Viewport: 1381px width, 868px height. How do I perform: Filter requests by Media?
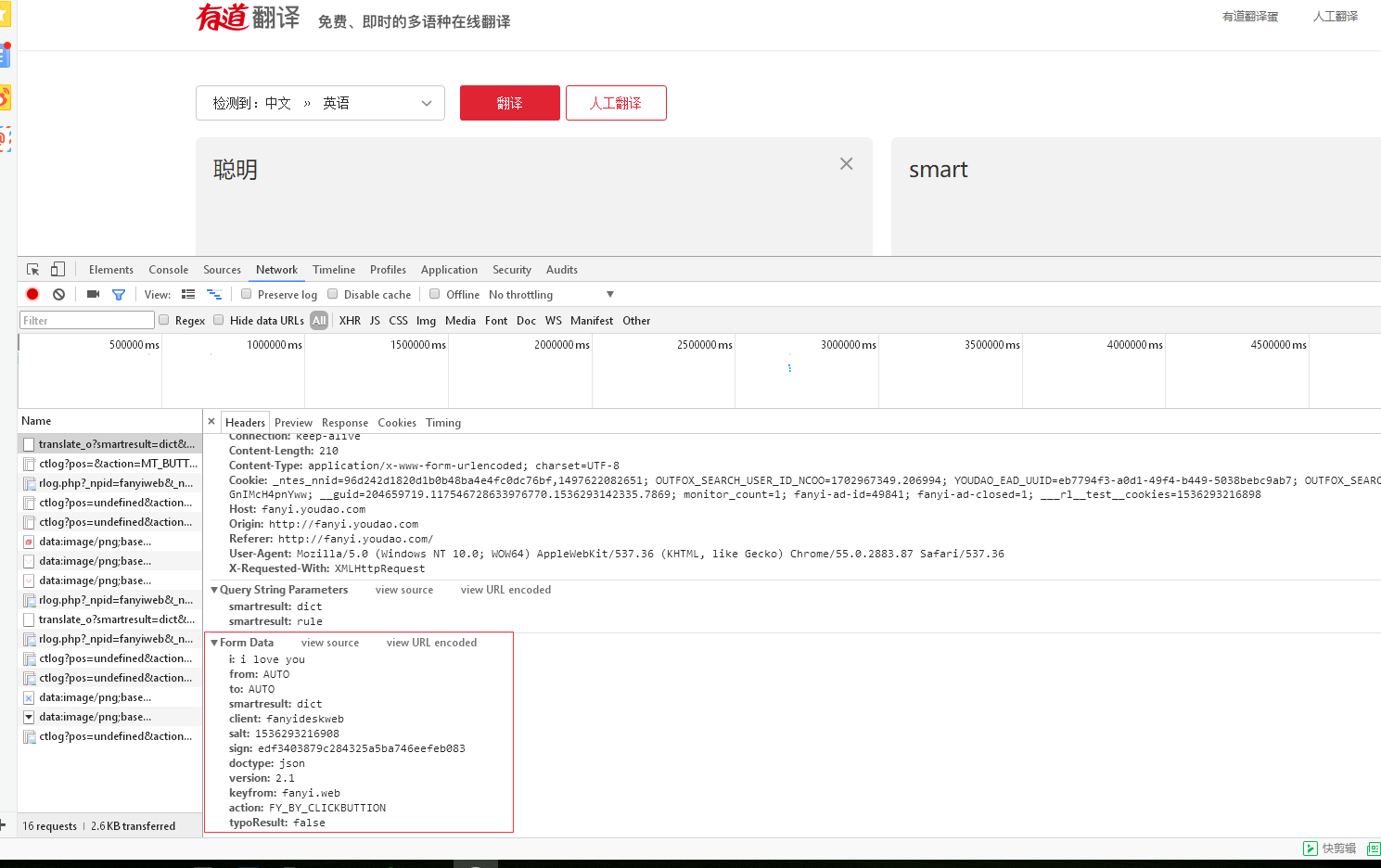(x=460, y=321)
